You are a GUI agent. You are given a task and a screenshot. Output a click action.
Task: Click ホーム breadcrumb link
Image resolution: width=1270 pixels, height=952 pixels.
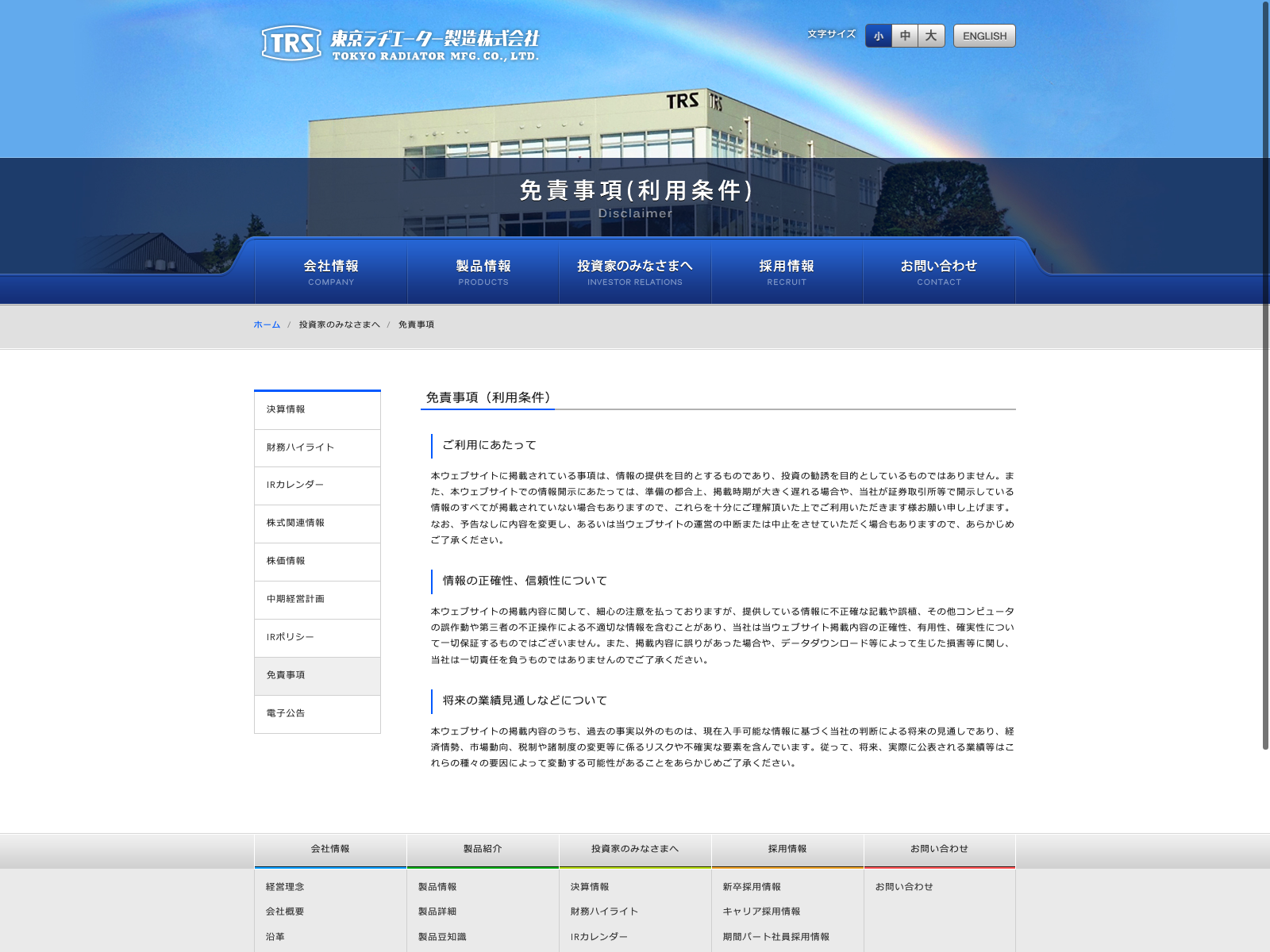pyautogui.click(x=267, y=324)
